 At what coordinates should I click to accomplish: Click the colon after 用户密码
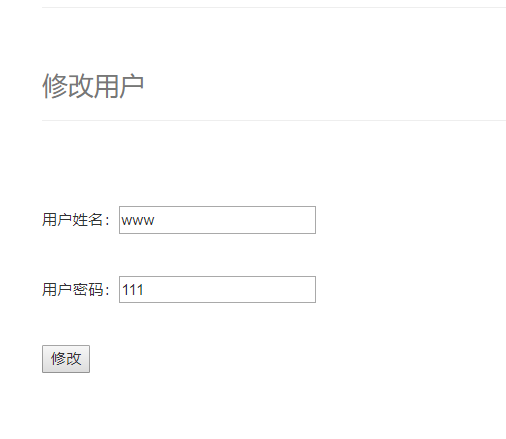[x=107, y=290]
